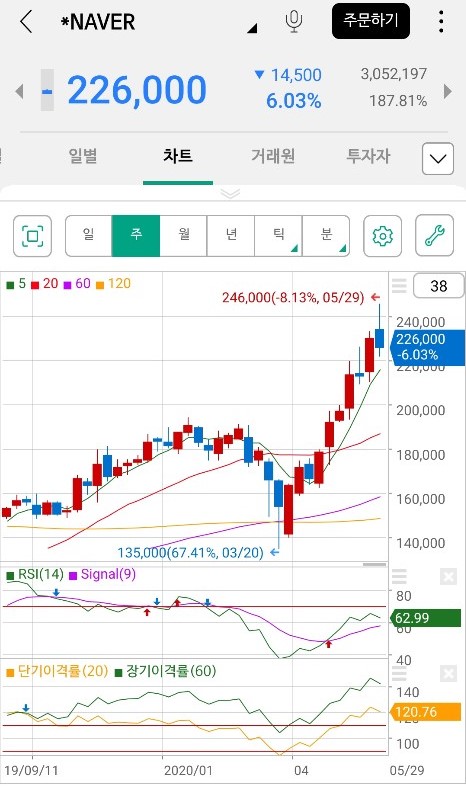Tap the current price 226,000
466x787 pixels.
point(137,91)
